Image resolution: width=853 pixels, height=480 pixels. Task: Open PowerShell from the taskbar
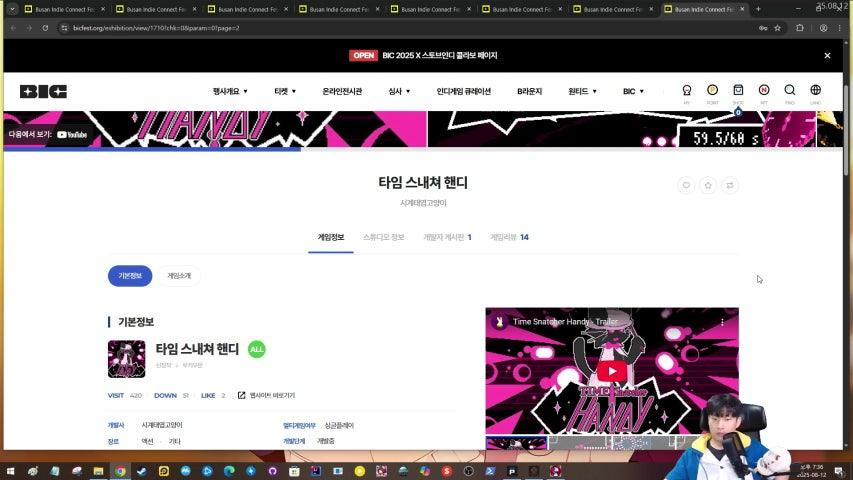(490, 471)
